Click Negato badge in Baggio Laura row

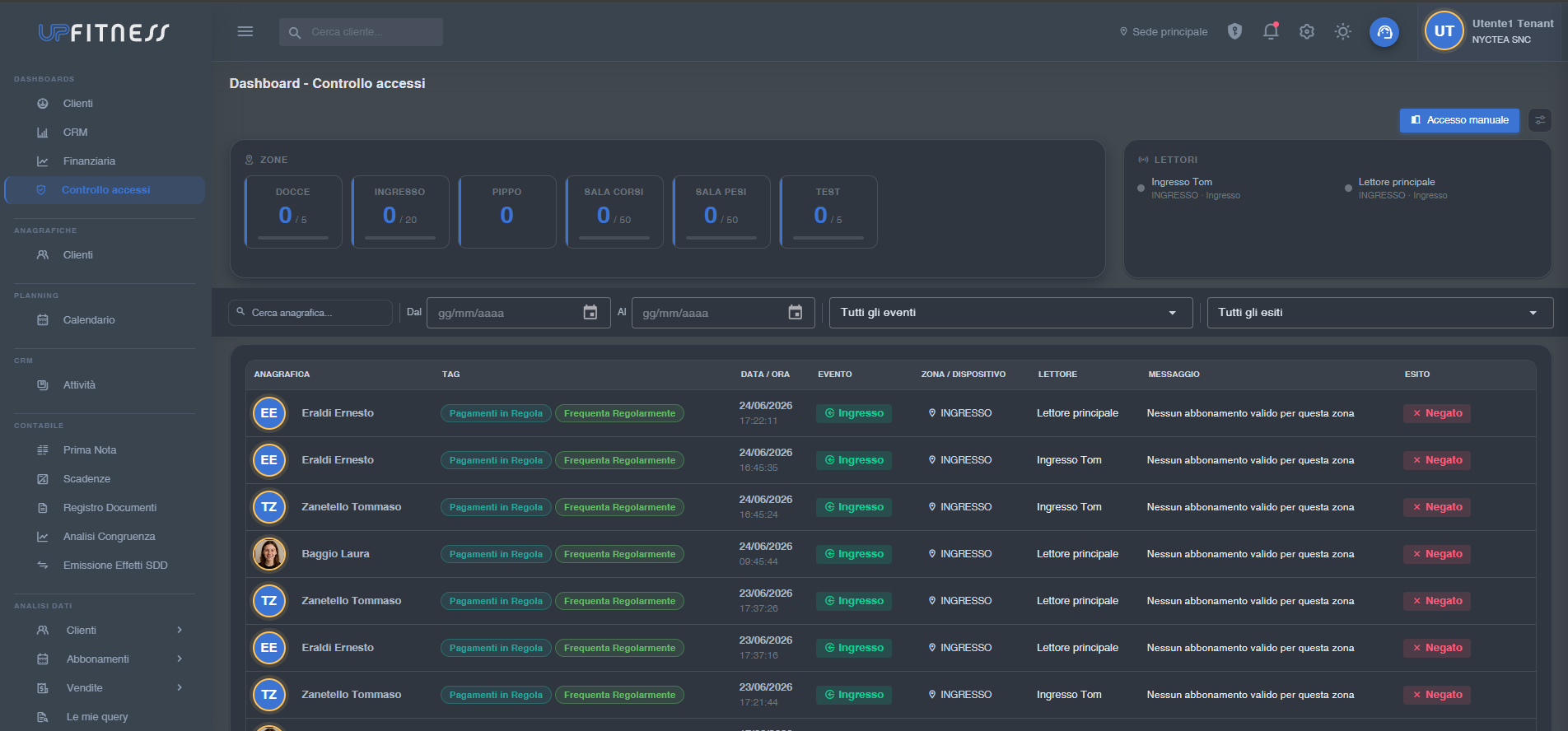1437,554
